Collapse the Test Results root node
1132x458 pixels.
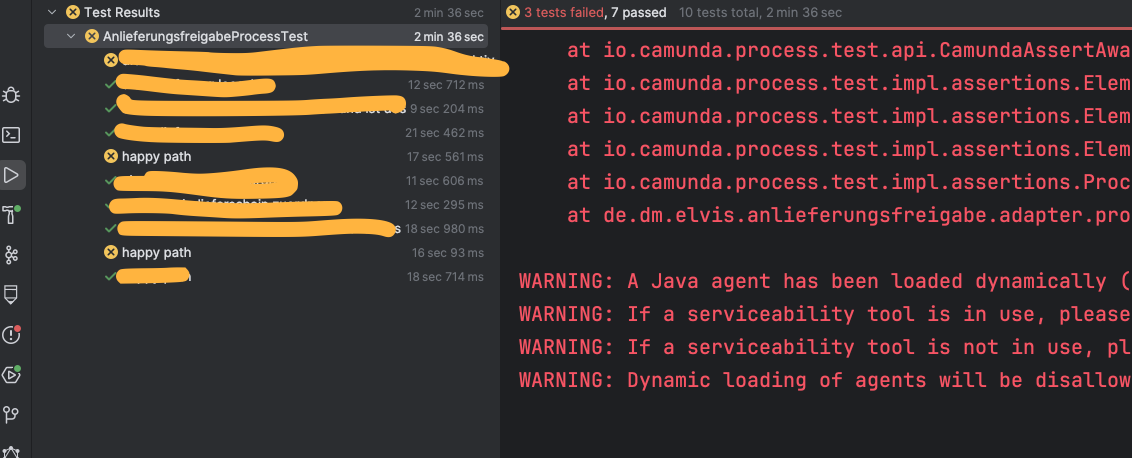click(50, 13)
